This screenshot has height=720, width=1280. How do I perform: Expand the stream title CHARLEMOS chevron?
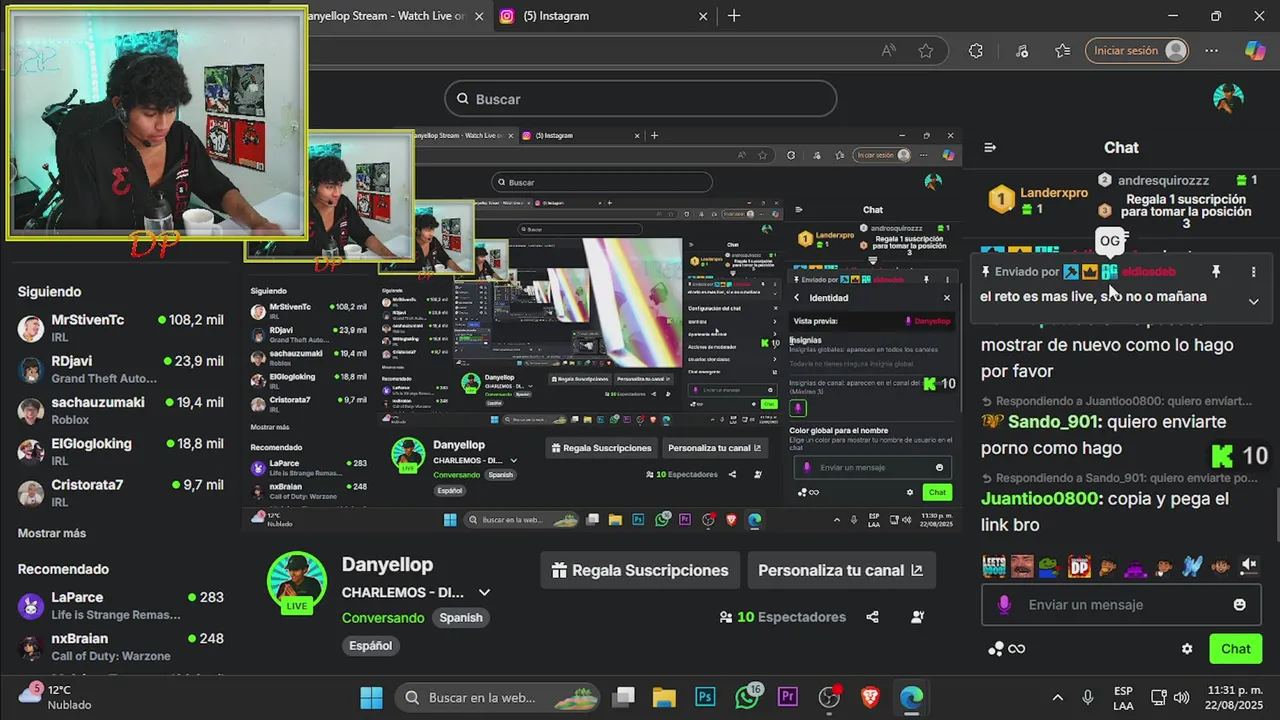(485, 592)
